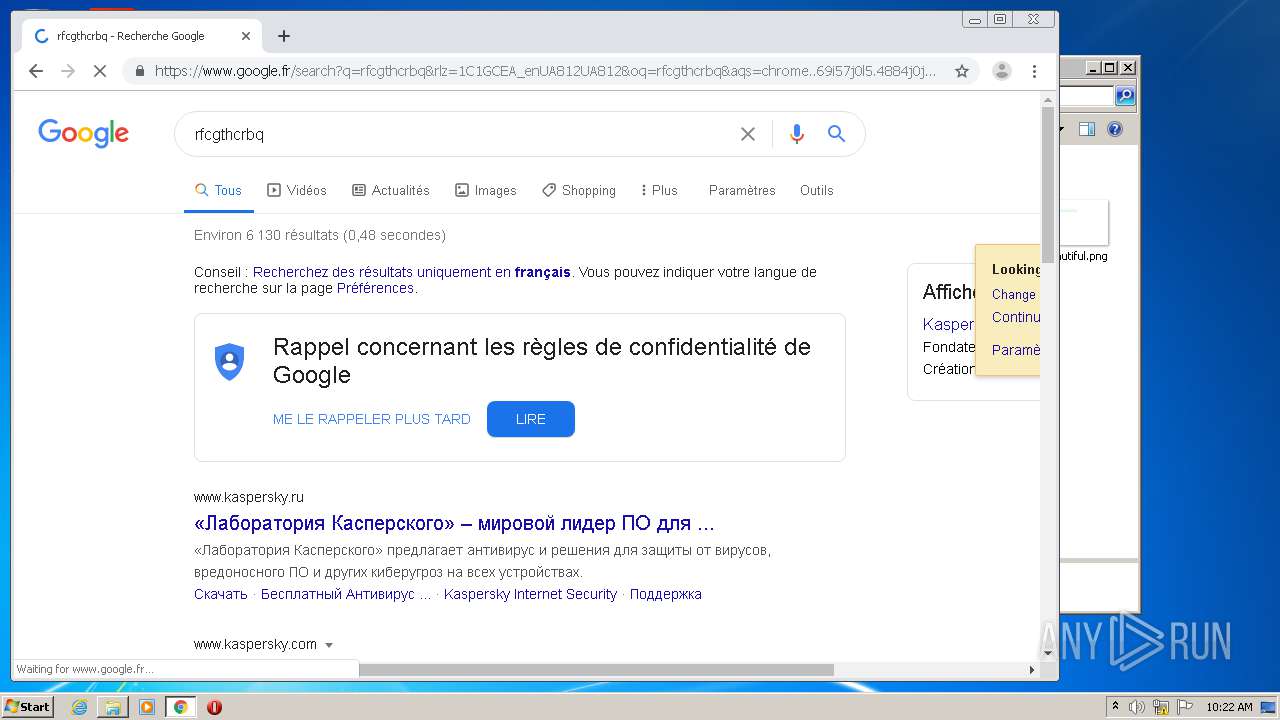Open the Outils search tools
The image size is (1280, 720).
816,190
